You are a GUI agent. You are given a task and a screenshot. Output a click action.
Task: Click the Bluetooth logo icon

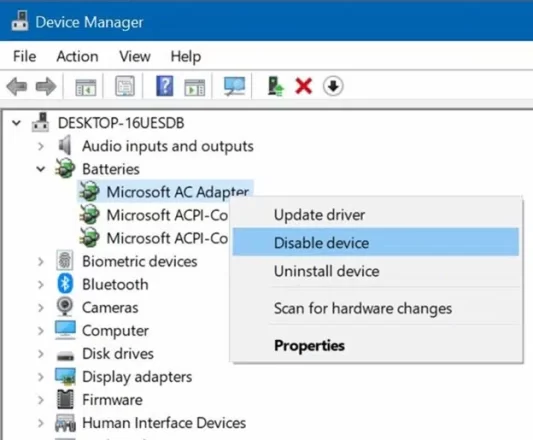click(x=65, y=284)
